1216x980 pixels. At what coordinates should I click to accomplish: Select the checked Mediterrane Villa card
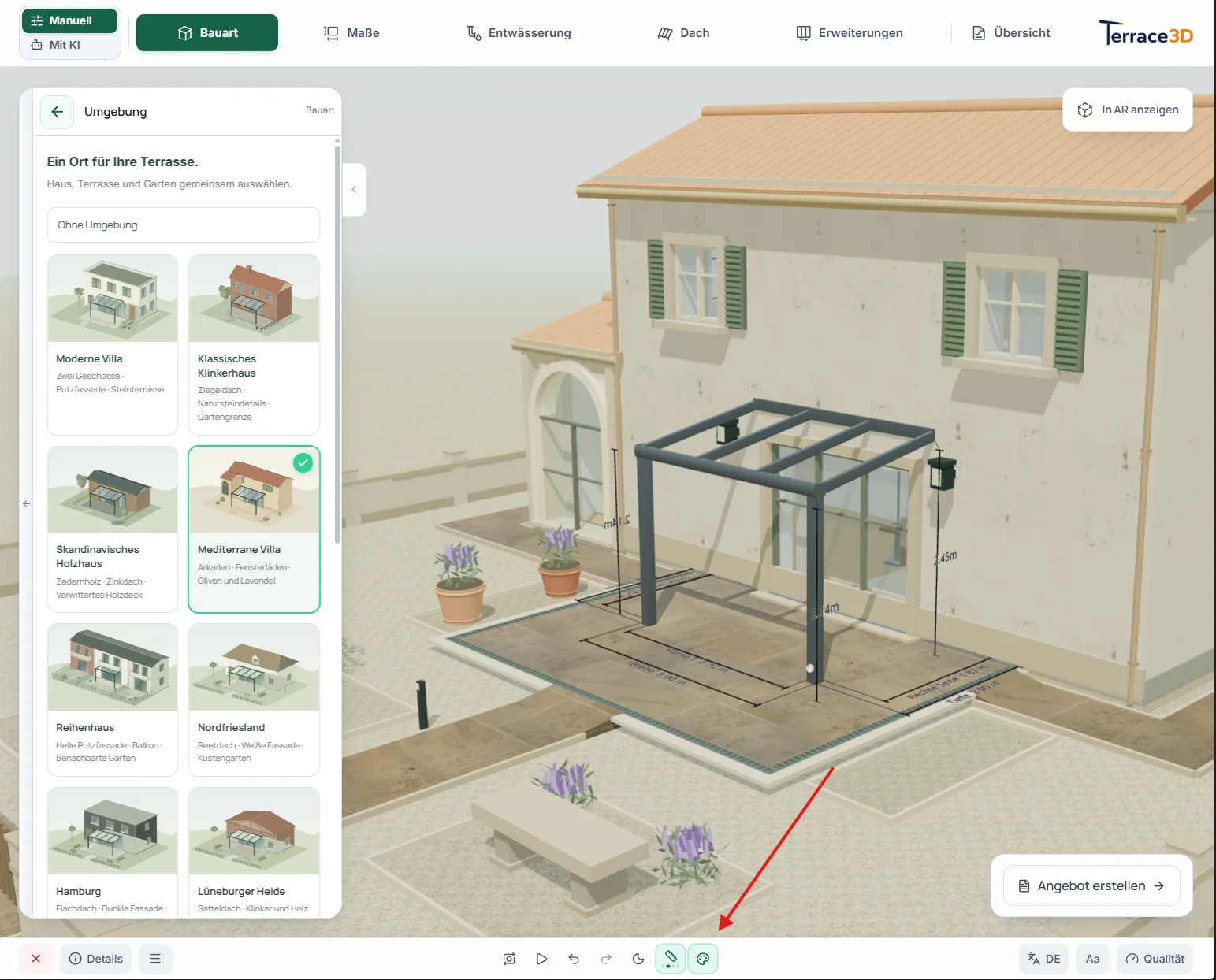(x=254, y=529)
